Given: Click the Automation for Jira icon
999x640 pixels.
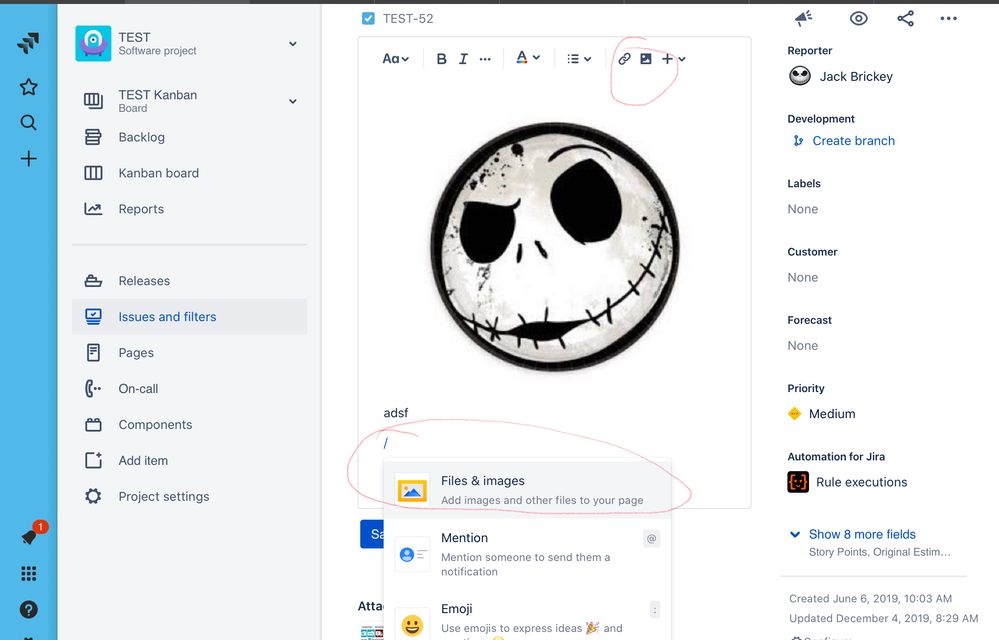Looking at the screenshot, I should (798, 482).
